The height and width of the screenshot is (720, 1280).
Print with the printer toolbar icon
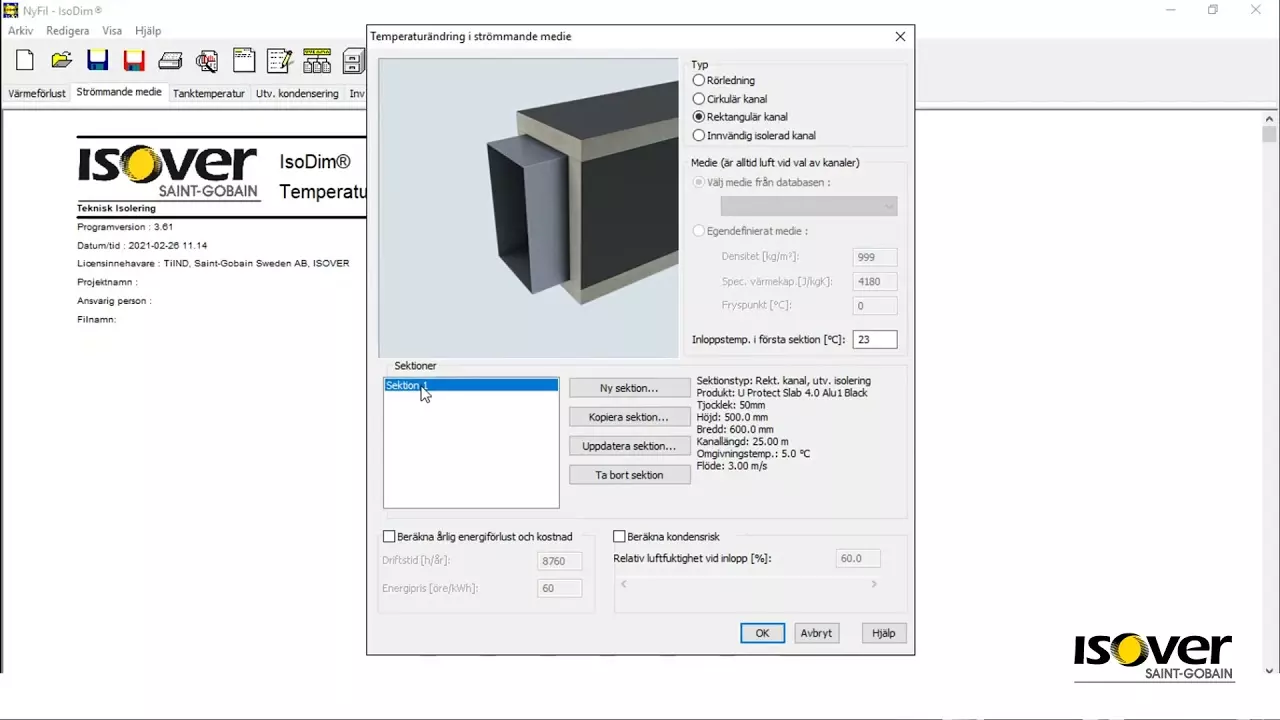click(x=170, y=61)
